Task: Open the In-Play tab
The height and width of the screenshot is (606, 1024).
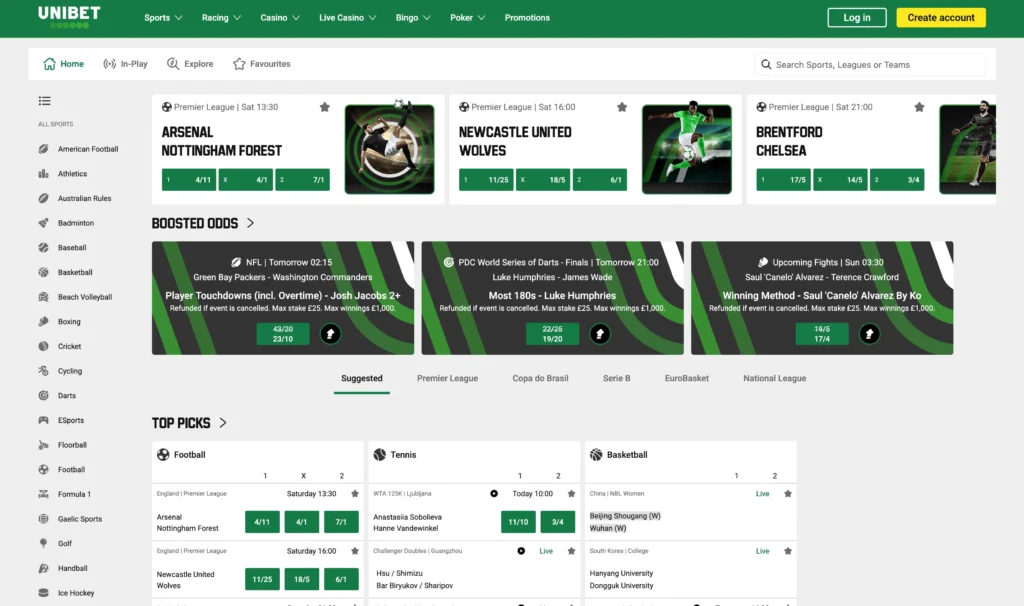Action: (125, 64)
